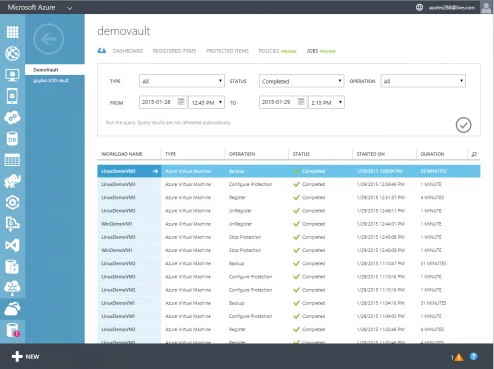Select the Register job lasting 4 minutes on 1/29
The image size is (494, 369).
point(289,197)
